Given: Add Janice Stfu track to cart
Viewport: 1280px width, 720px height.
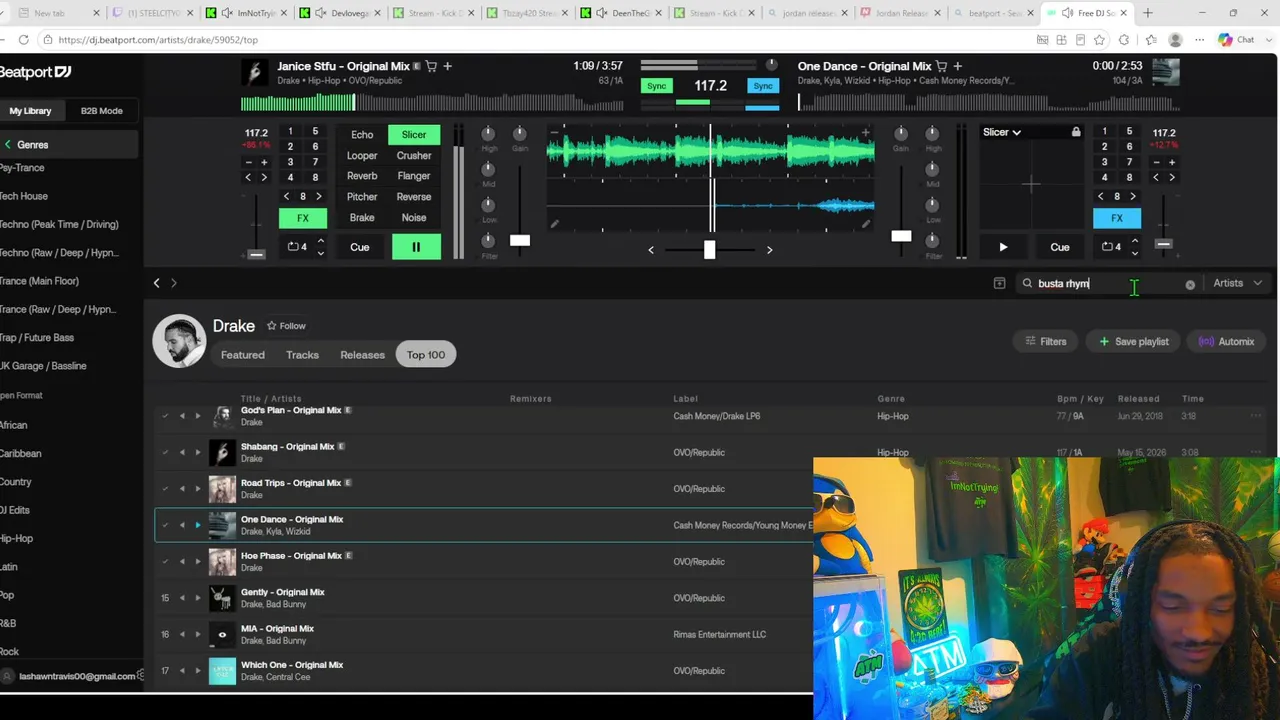Looking at the screenshot, I should (x=431, y=66).
